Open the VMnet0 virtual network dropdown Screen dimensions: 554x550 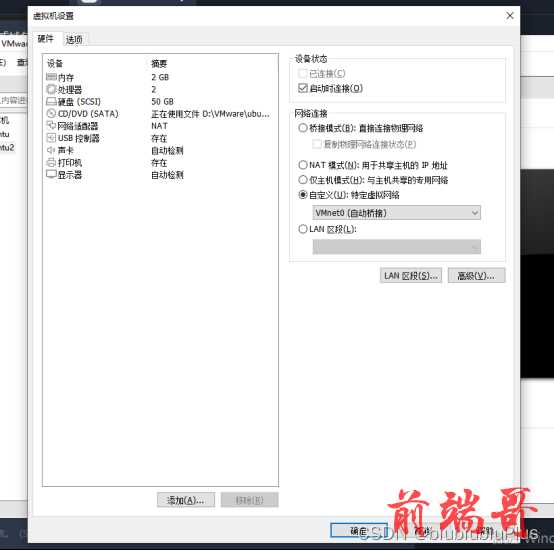click(396, 213)
